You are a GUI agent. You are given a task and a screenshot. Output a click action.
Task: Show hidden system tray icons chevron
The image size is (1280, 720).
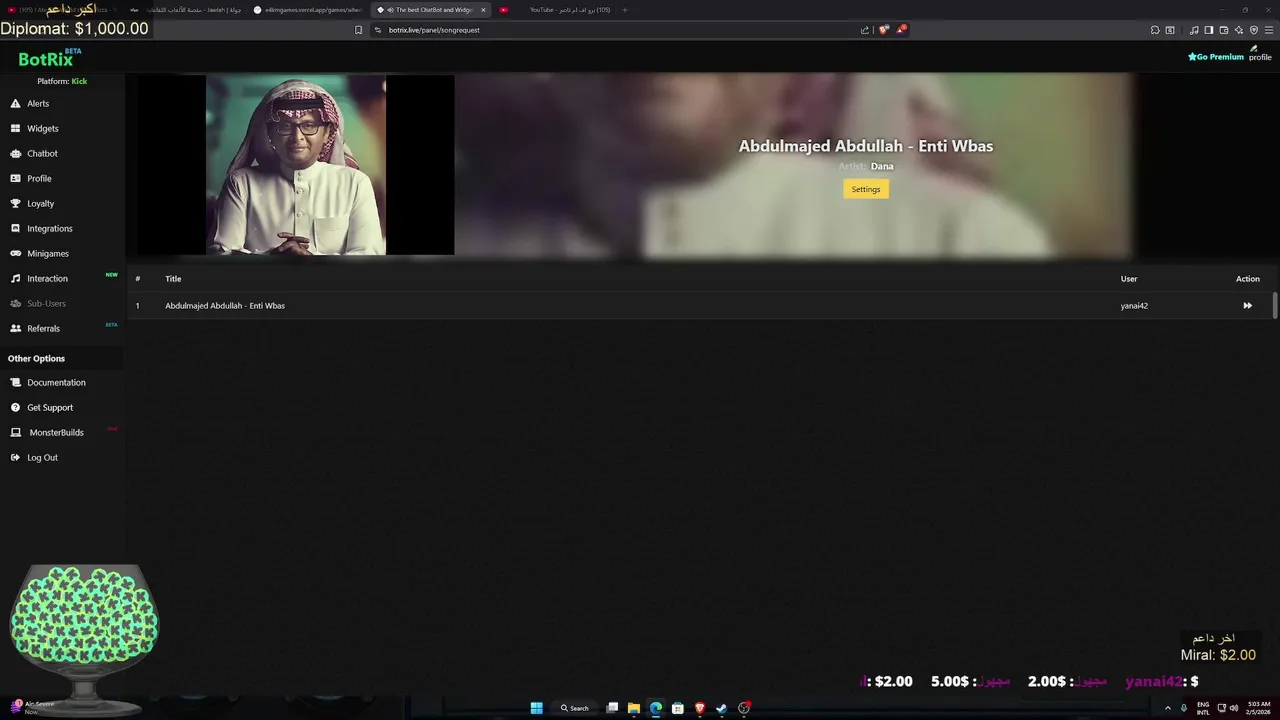coord(1167,708)
